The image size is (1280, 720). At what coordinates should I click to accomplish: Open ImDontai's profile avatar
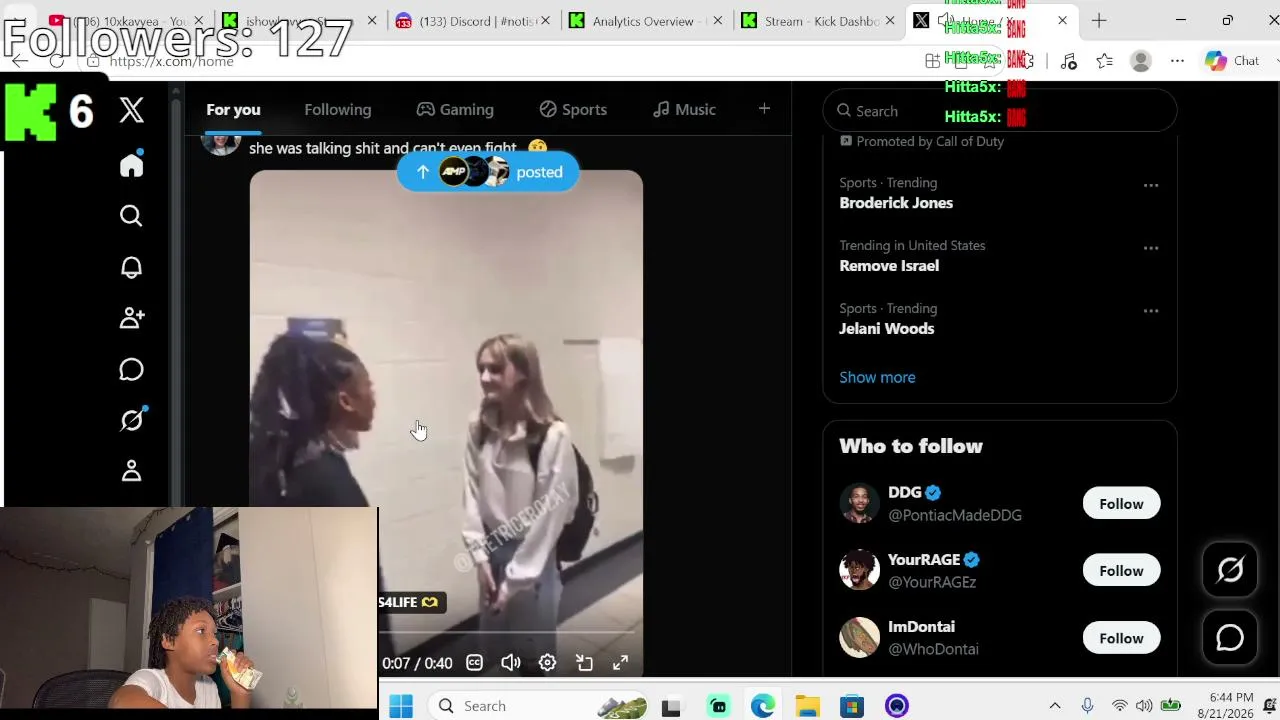[x=859, y=638]
